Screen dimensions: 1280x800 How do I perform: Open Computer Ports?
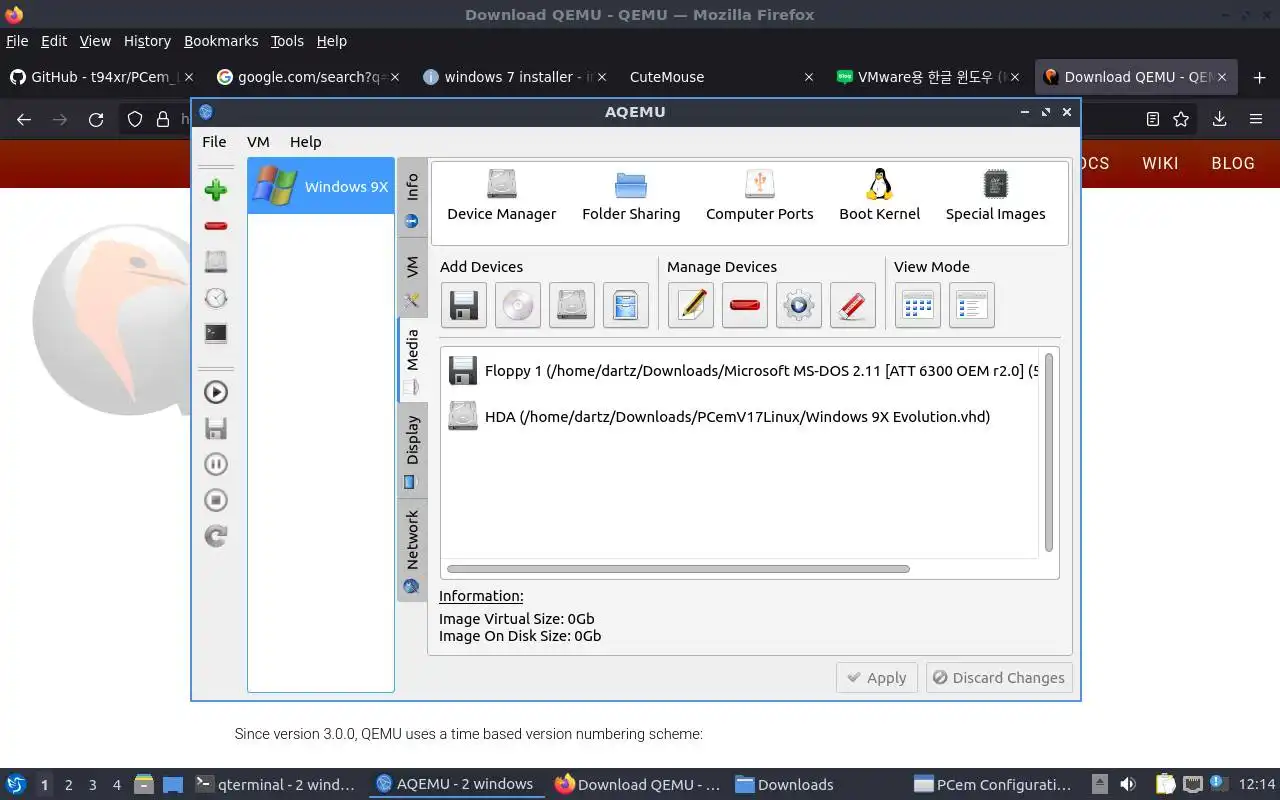[760, 195]
